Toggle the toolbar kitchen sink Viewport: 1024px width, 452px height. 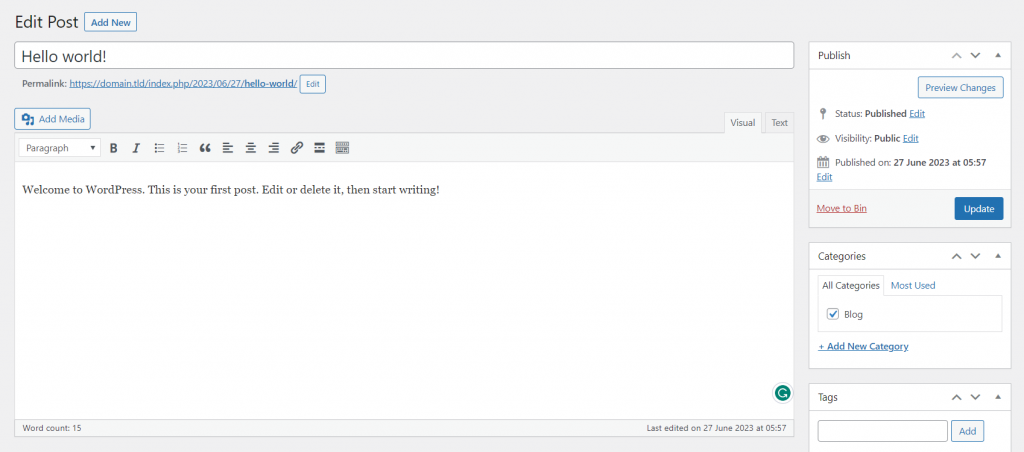pyautogui.click(x=342, y=148)
